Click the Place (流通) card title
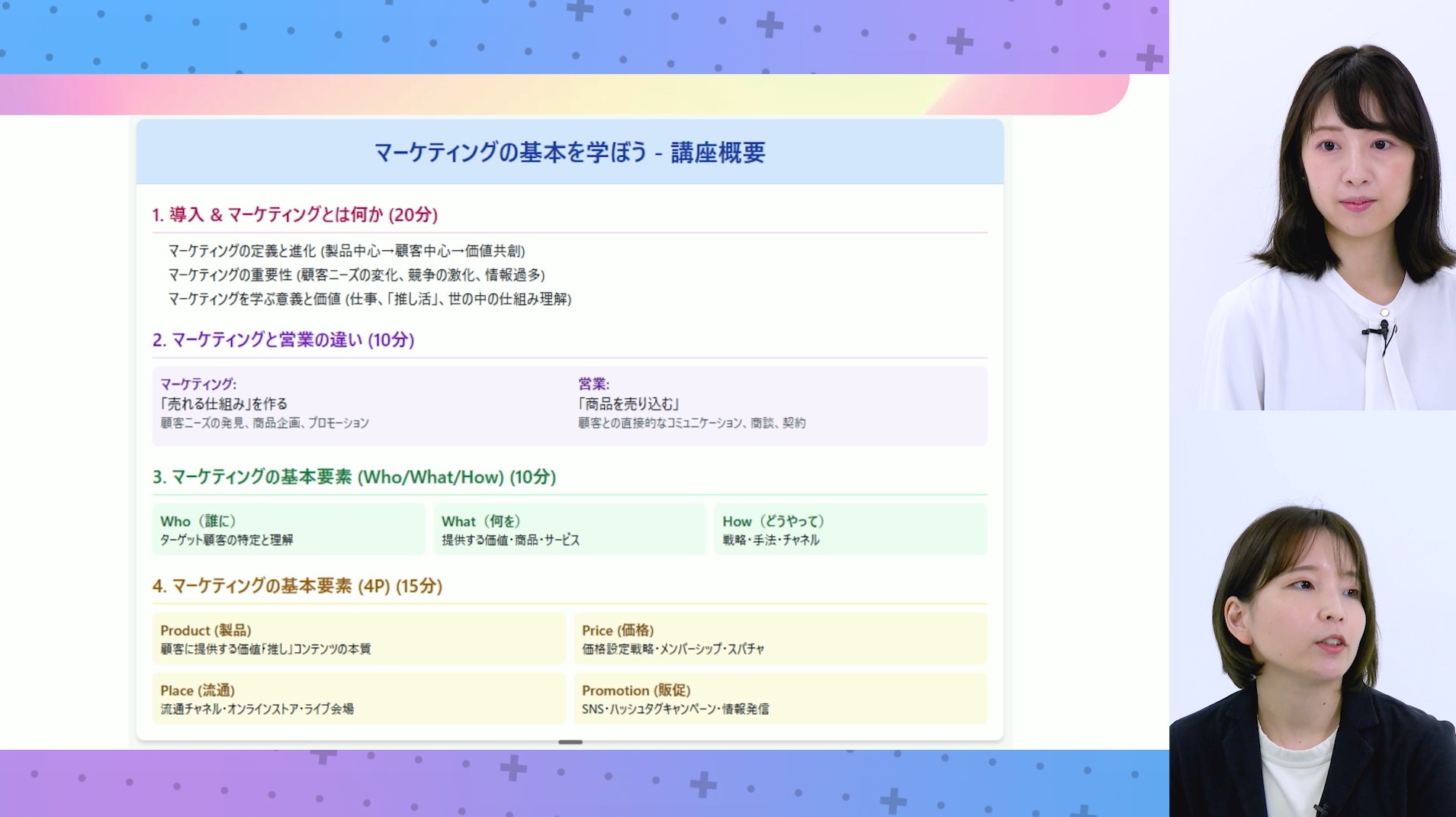 tap(198, 690)
